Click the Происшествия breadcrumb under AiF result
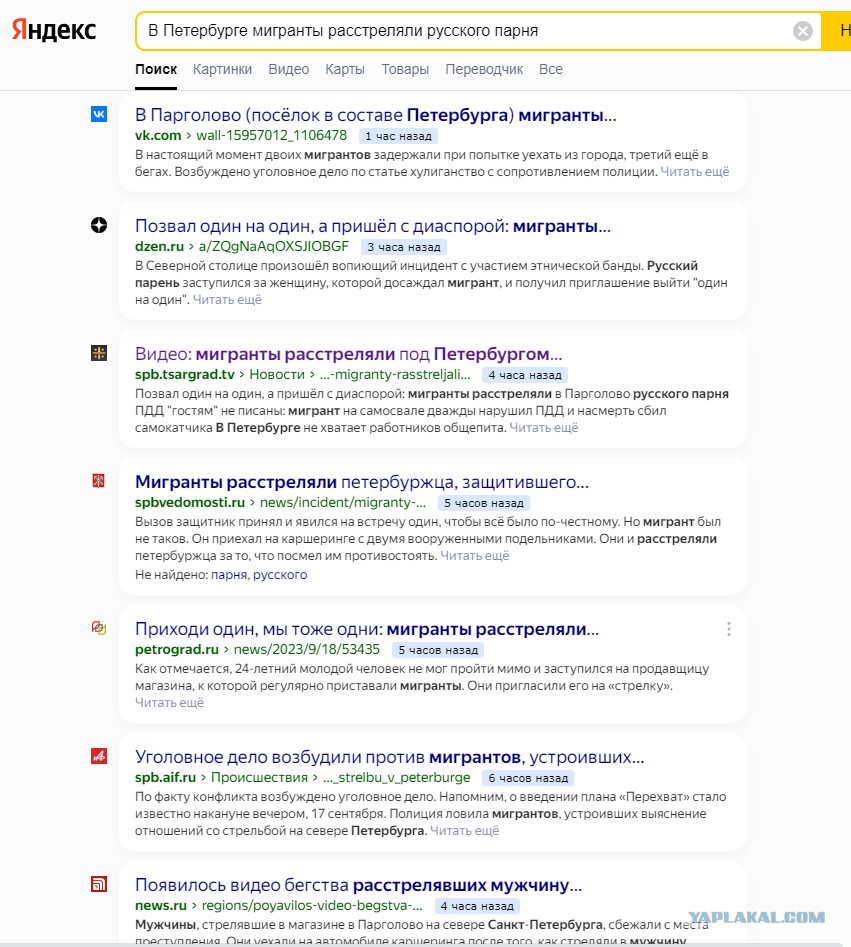The width and height of the screenshot is (851, 947). coord(259,778)
